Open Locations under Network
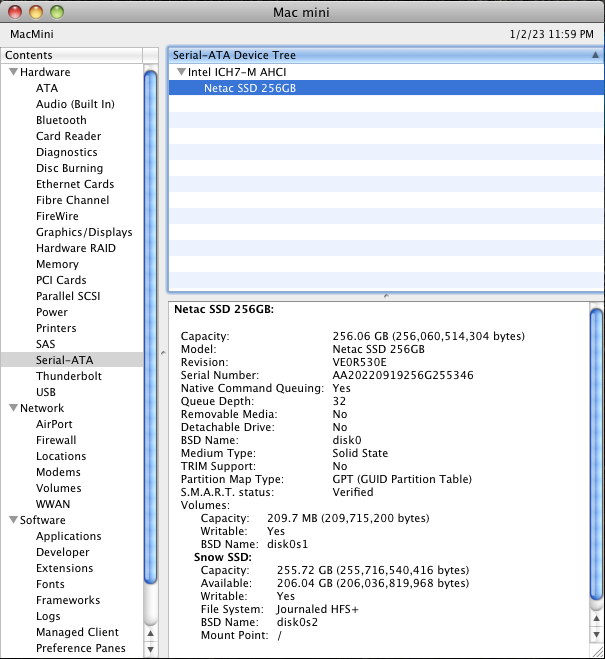This screenshot has width=605, height=659. click(61, 456)
